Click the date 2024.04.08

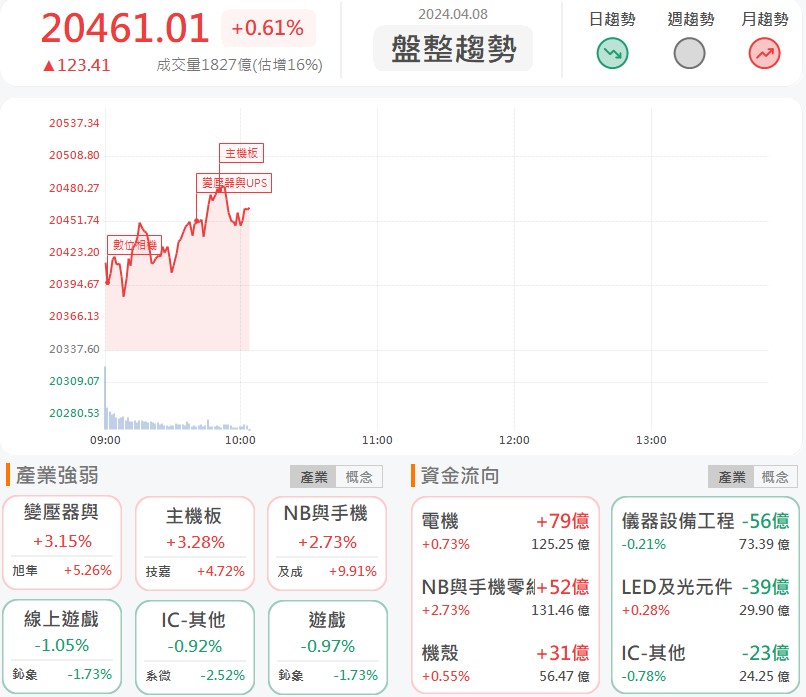(x=453, y=14)
